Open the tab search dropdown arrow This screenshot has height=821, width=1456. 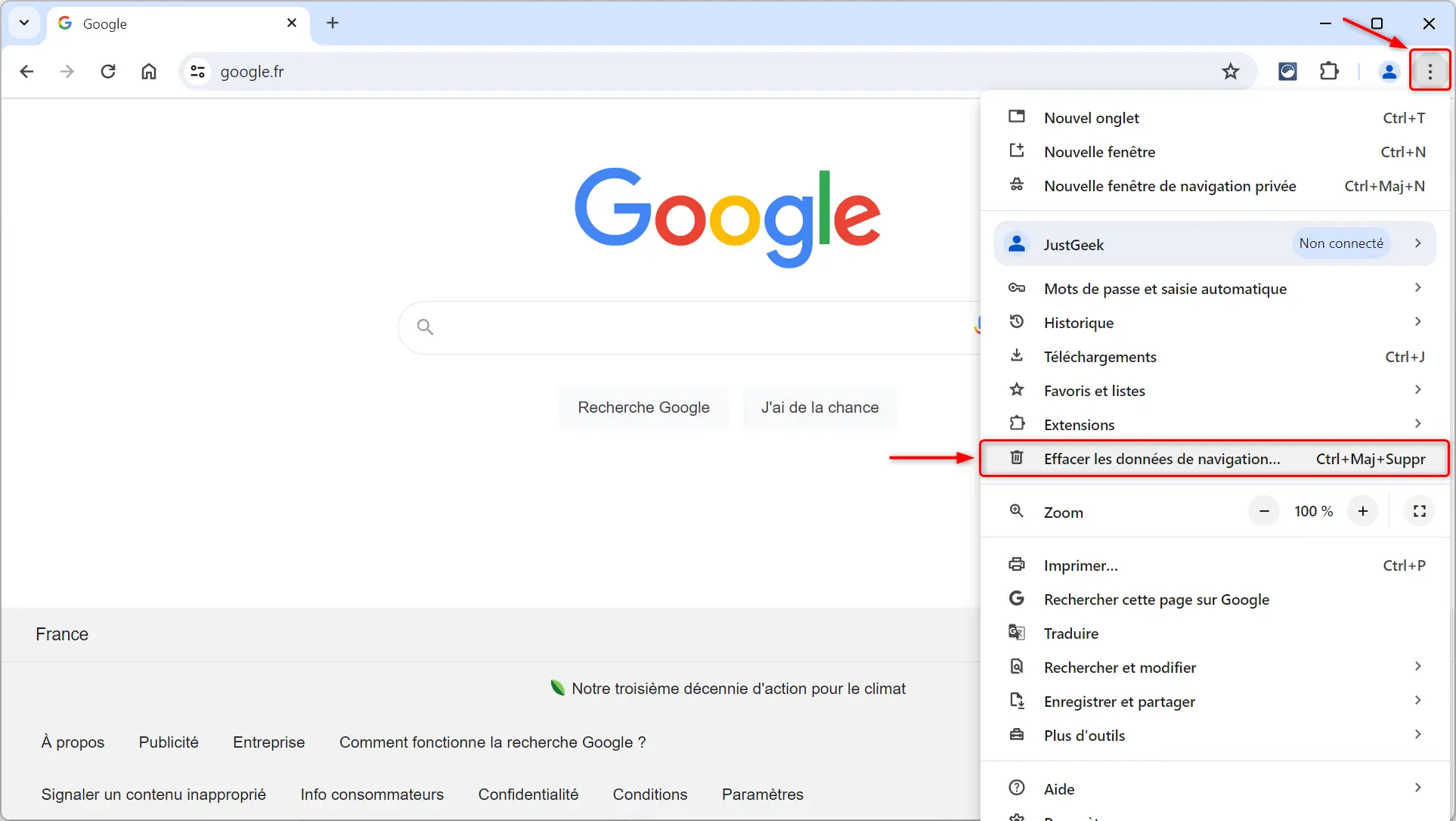pos(24,23)
